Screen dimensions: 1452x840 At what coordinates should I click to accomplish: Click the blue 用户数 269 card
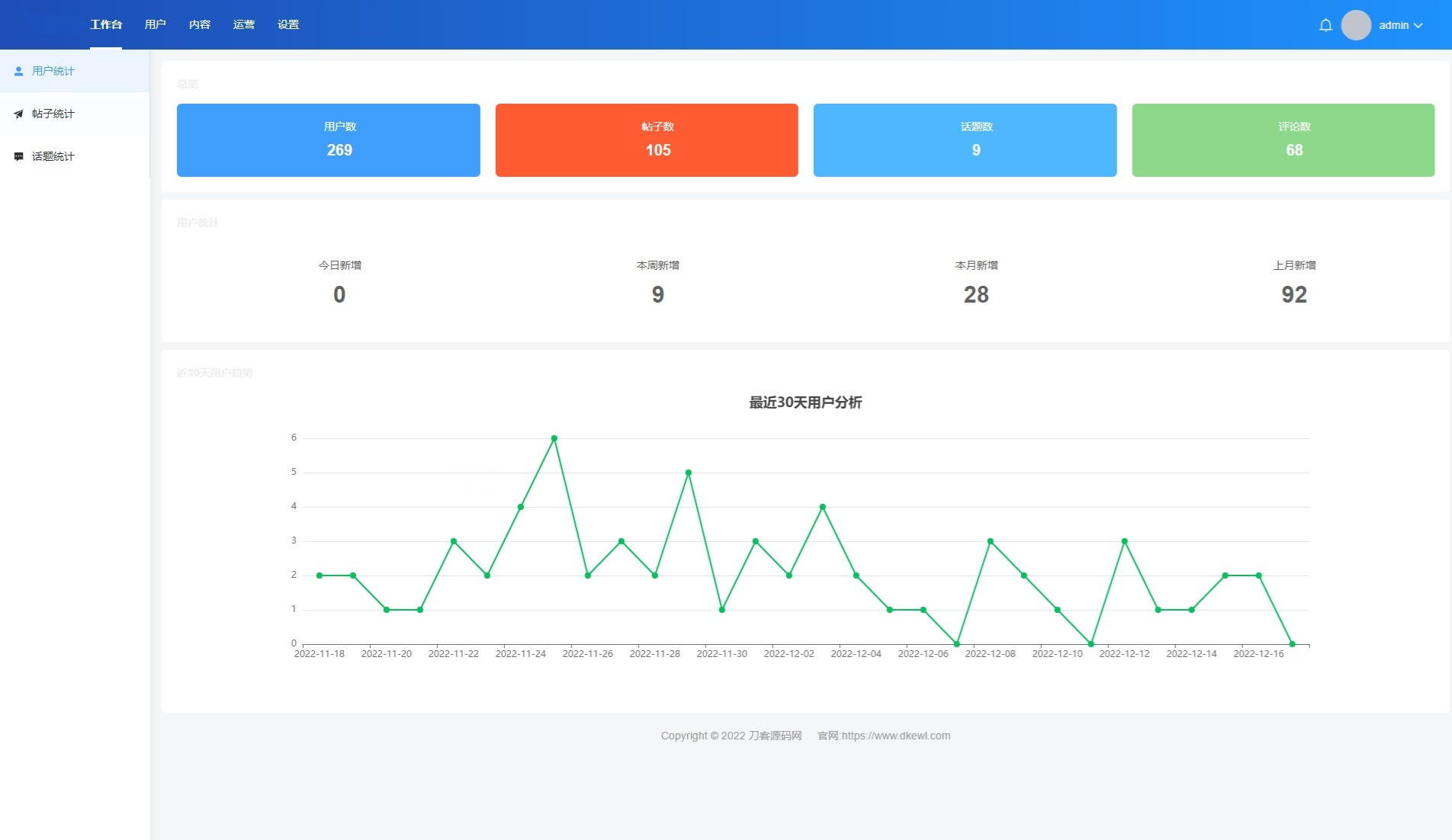[x=328, y=139]
